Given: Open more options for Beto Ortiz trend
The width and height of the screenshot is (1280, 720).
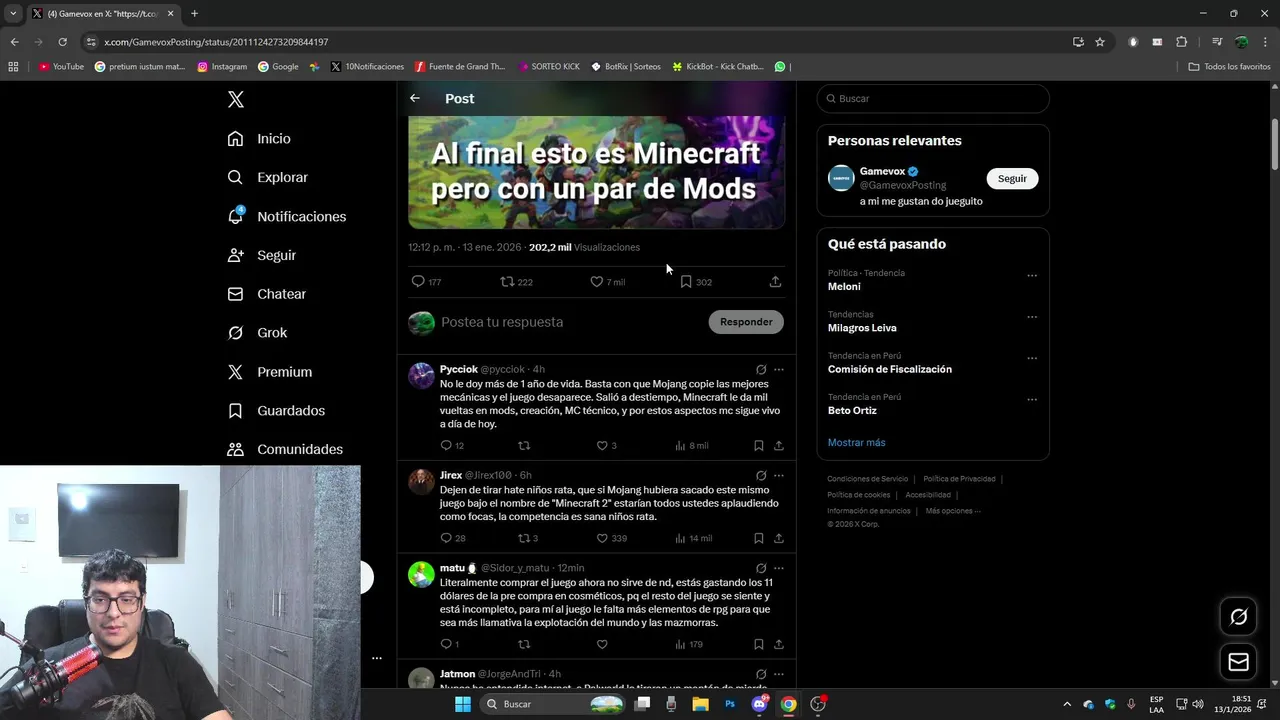Looking at the screenshot, I should coord(1032,400).
